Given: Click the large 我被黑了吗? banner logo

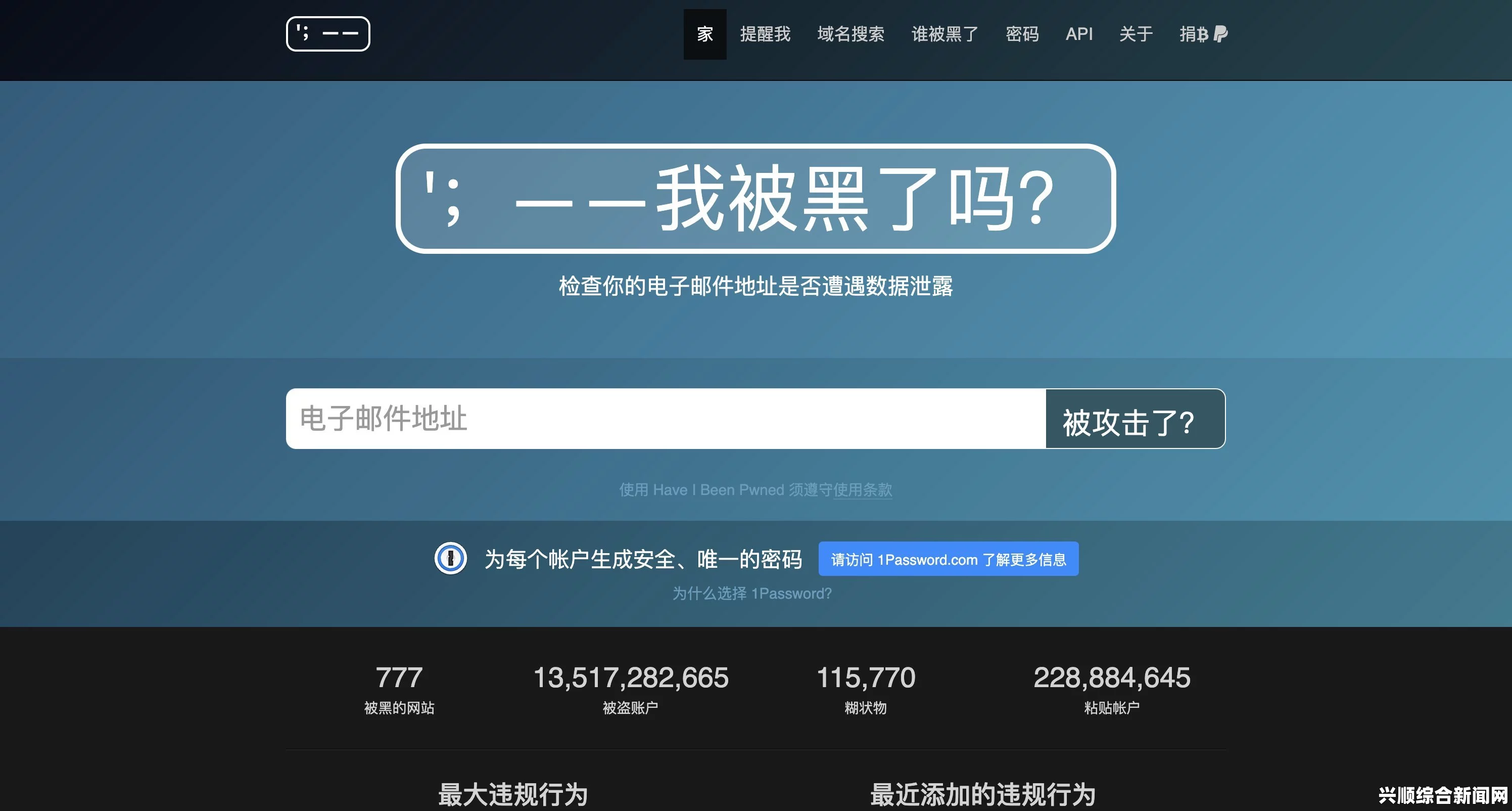Looking at the screenshot, I should [x=755, y=199].
